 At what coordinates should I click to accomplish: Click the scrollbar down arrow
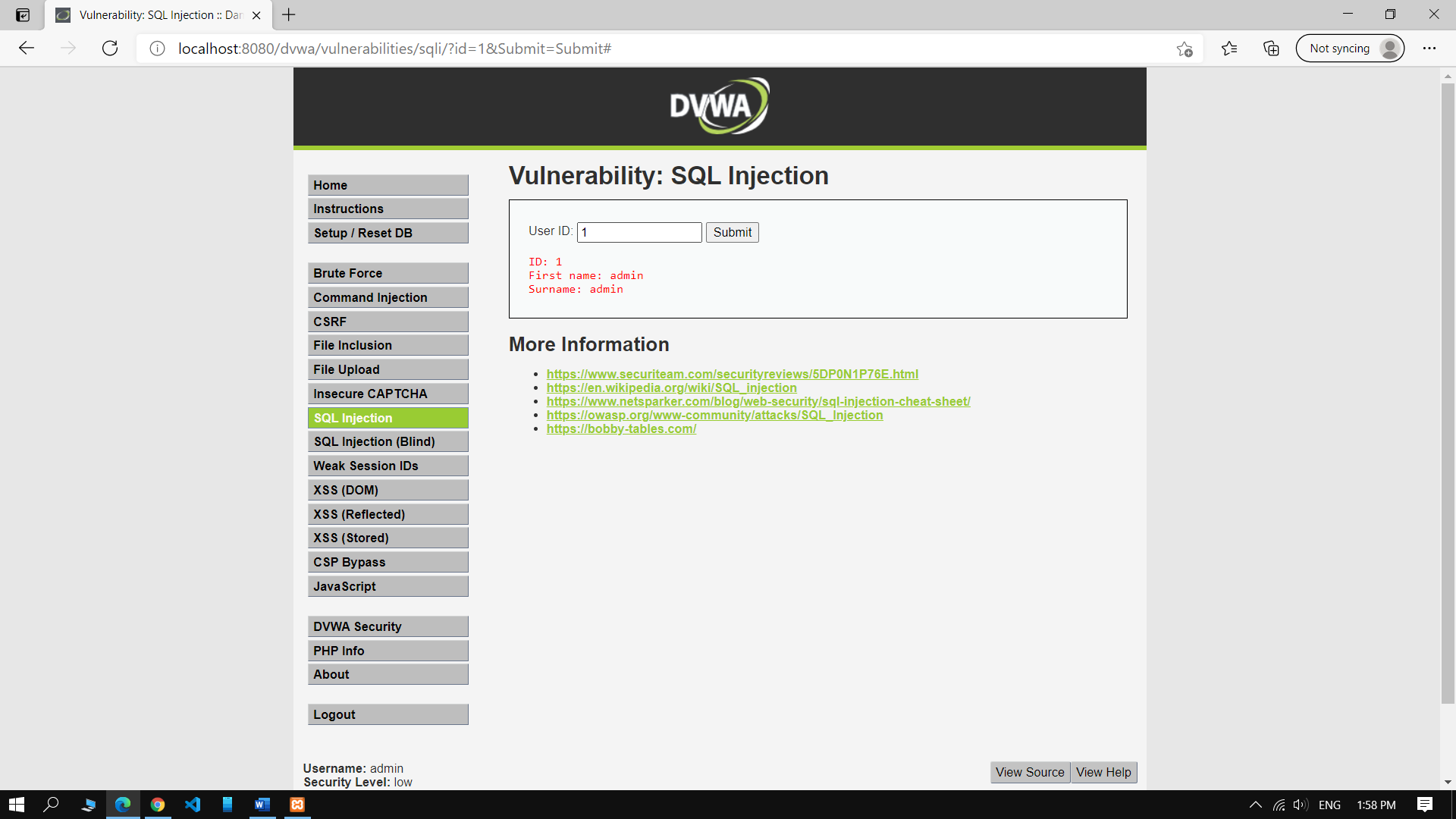pyautogui.click(x=1448, y=782)
